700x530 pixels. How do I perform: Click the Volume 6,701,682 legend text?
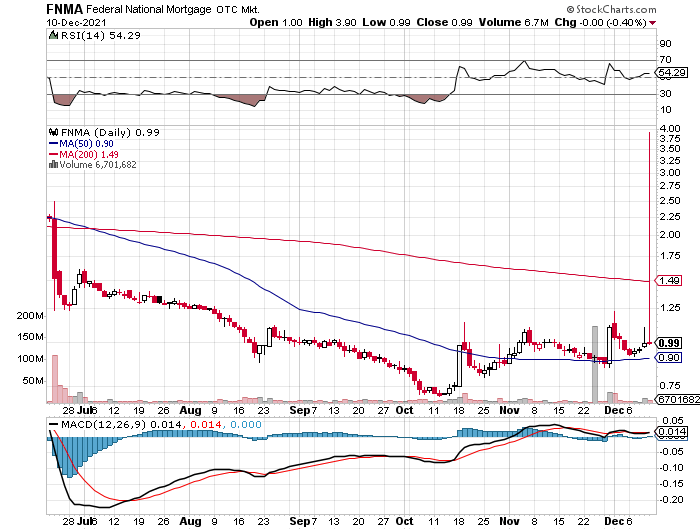(x=98, y=165)
